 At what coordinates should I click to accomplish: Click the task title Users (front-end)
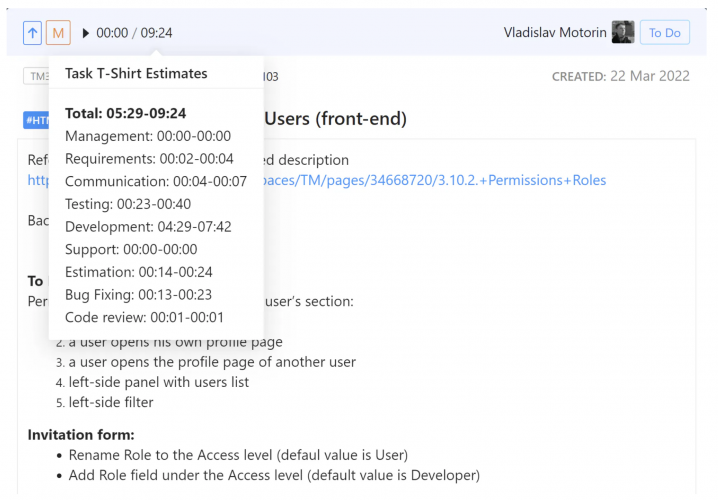coord(335,120)
